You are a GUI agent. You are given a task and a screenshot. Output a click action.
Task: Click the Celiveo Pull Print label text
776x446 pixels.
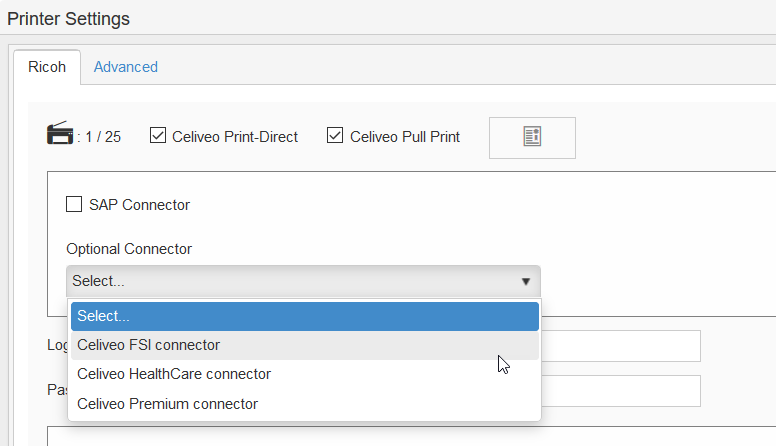(405, 137)
